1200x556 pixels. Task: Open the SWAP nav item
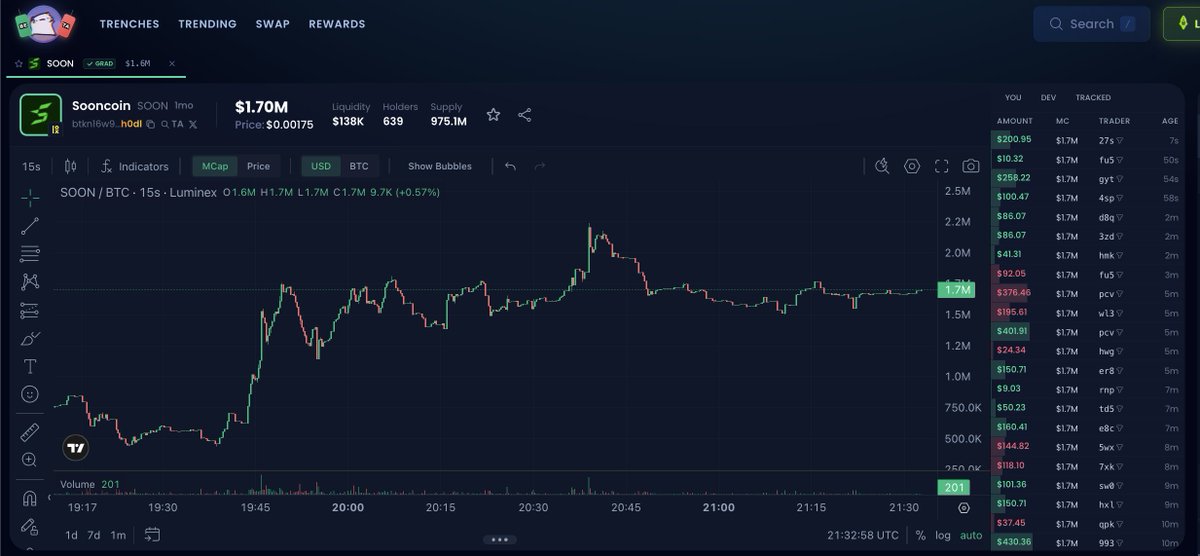click(x=272, y=24)
